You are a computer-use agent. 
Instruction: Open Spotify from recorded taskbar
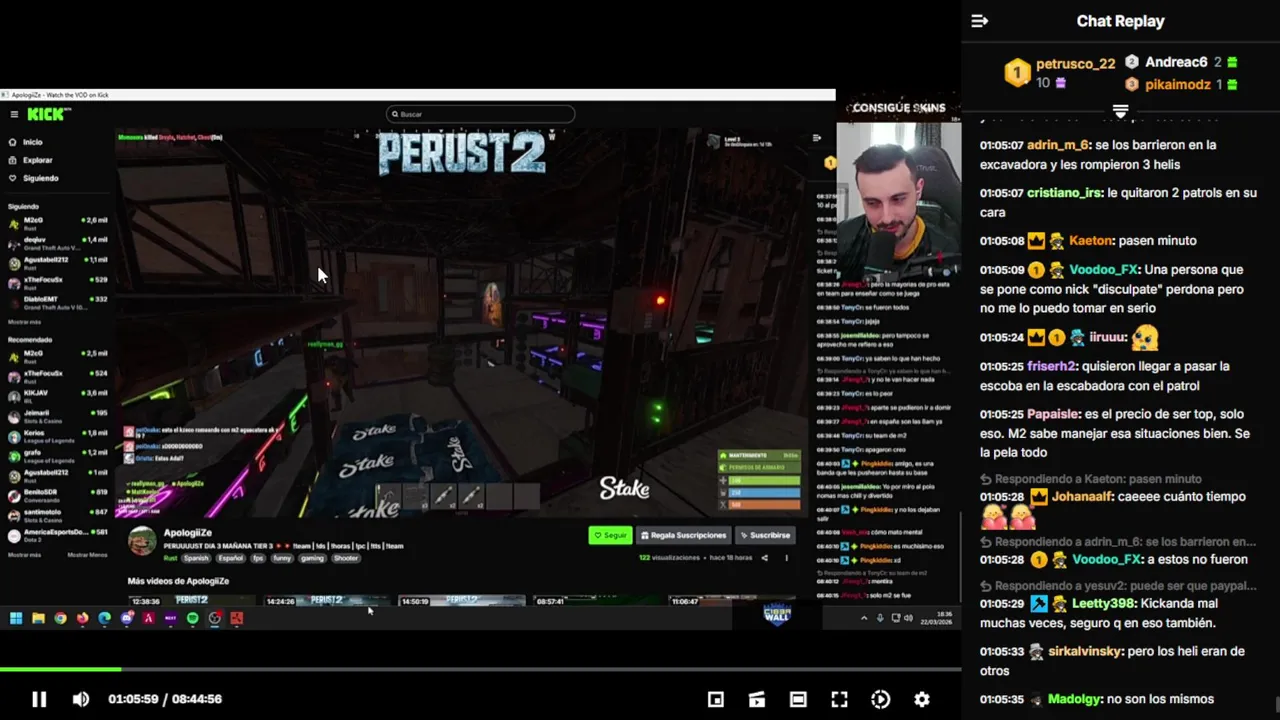click(192, 618)
